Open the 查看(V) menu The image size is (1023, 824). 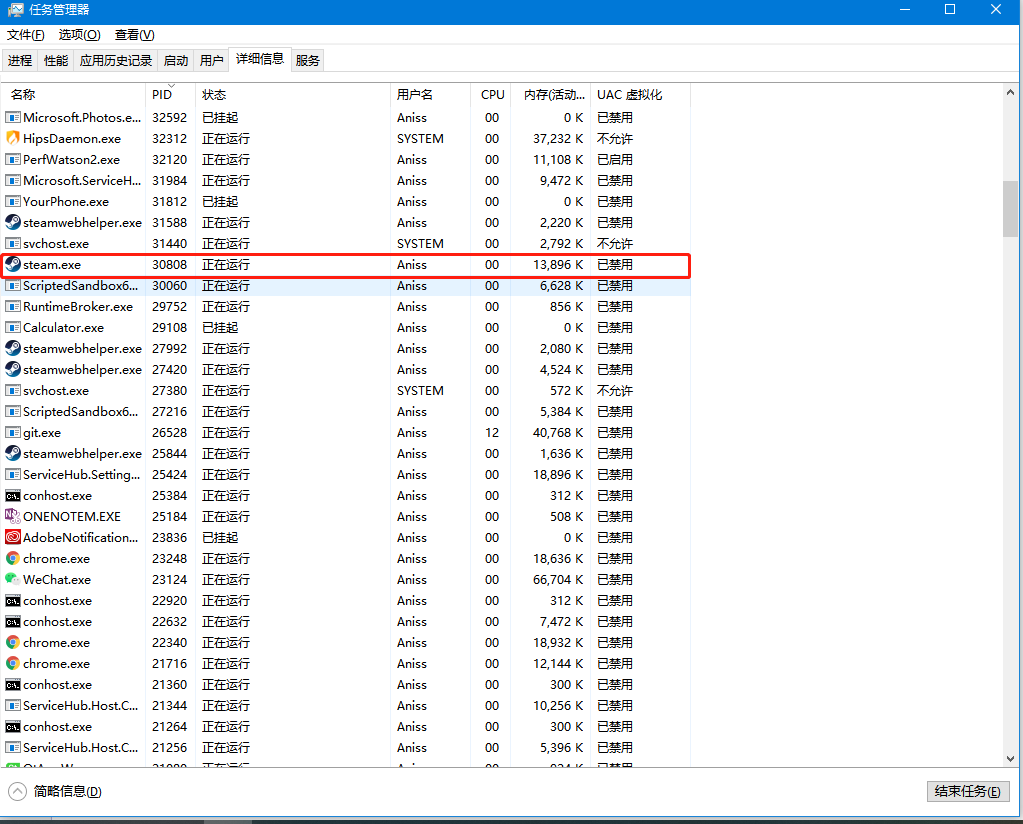135,34
